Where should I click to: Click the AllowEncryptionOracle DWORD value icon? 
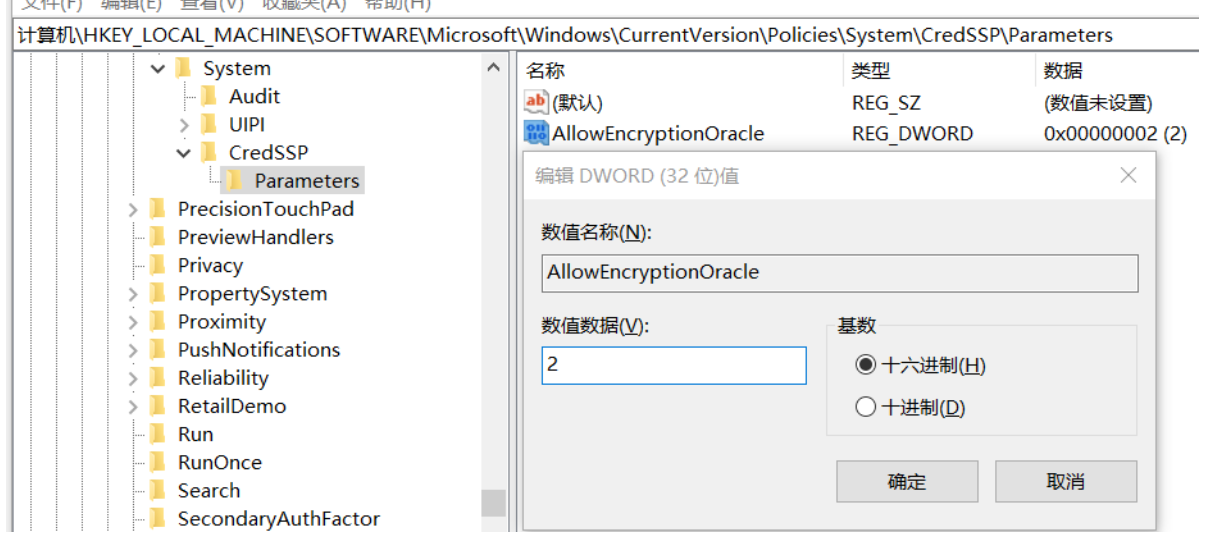[536, 133]
